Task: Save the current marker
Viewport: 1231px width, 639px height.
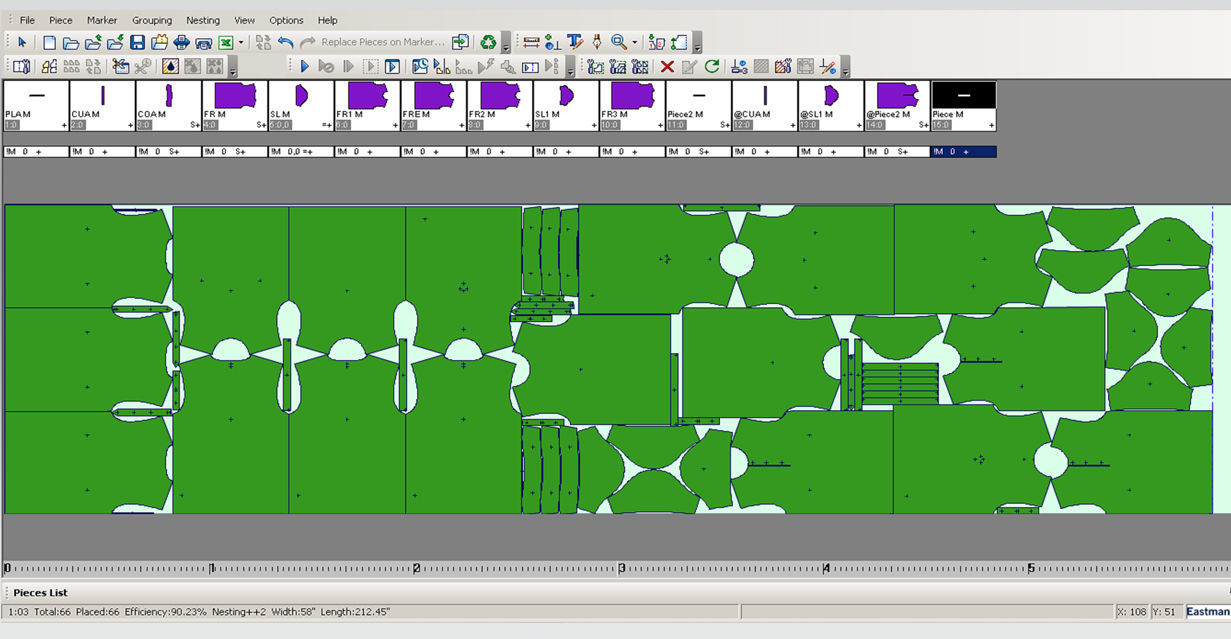Action: 136,41
